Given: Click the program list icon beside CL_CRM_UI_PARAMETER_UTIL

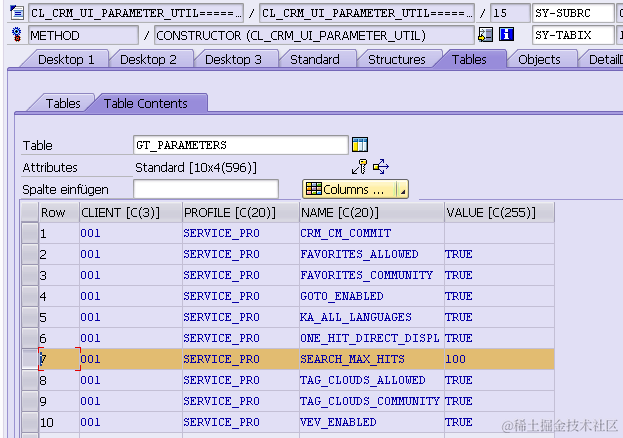Looking at the screenshot, I should 17,13.
